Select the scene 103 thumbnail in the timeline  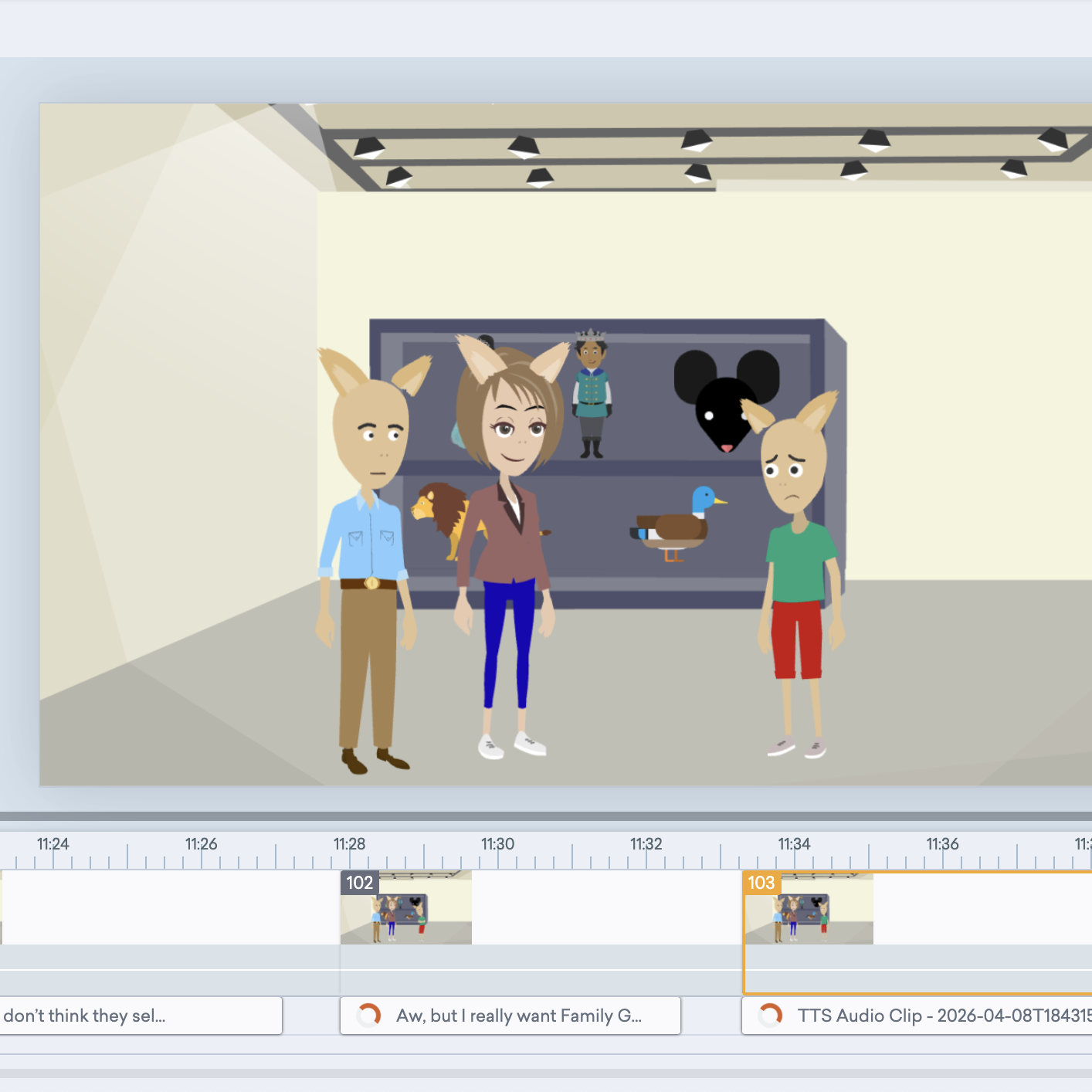[809, 908]
